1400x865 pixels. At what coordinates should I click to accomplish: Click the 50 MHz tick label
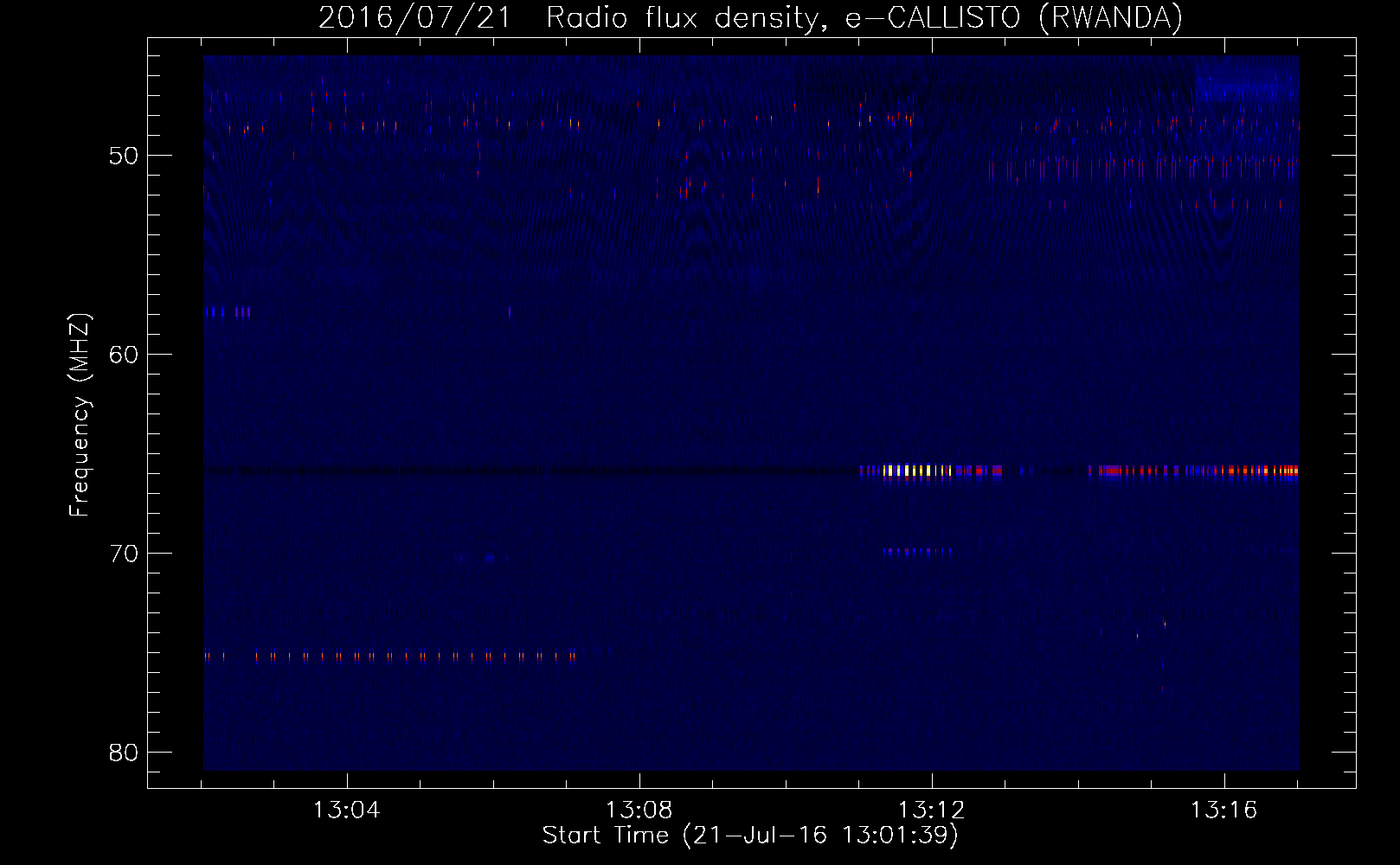124,156
